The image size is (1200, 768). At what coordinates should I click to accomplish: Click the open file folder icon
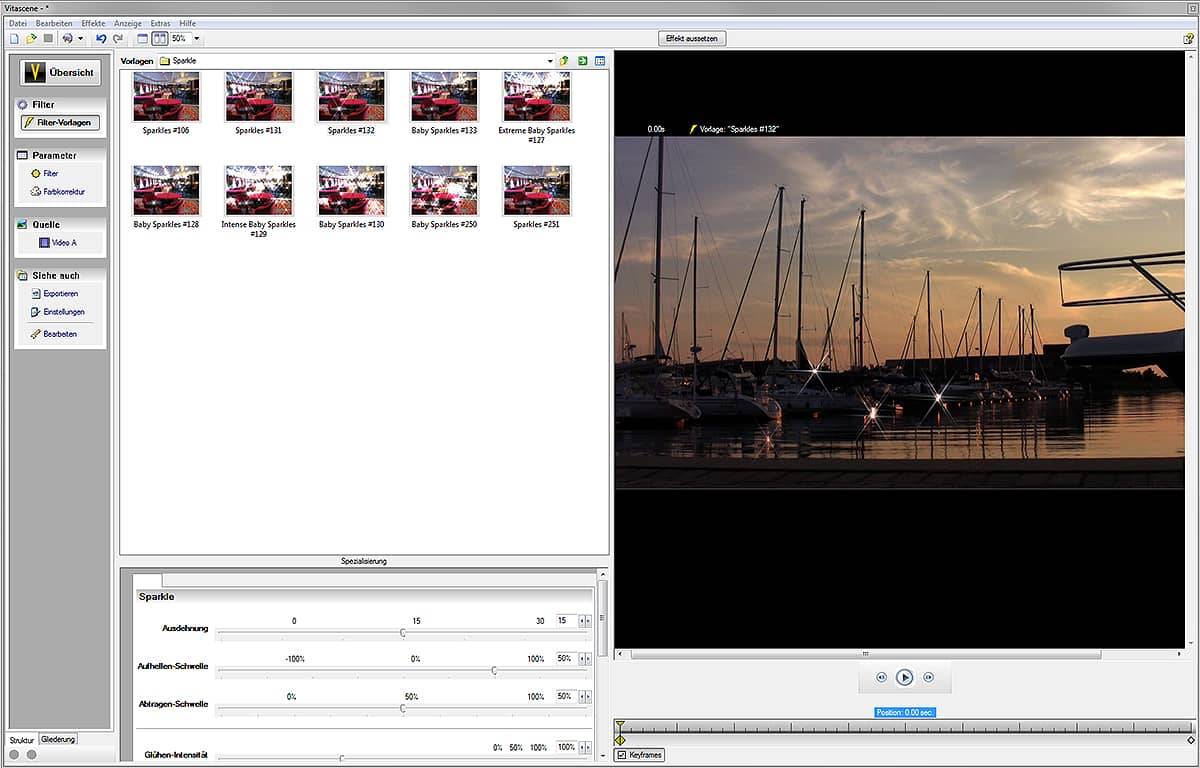coord(31,38)
